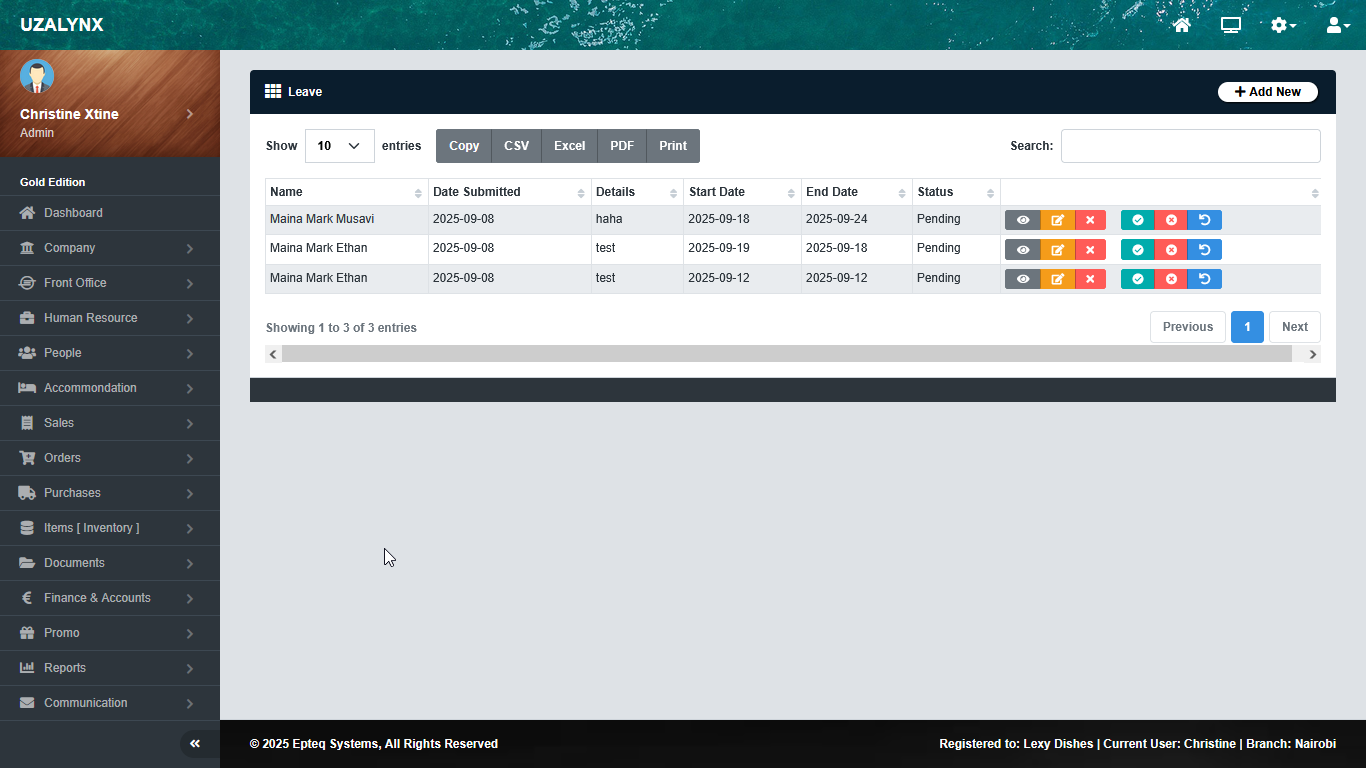View leave entry starting 2025-09-12
The height and width of the screenshot is (768, 1366).
(1022, 279)
